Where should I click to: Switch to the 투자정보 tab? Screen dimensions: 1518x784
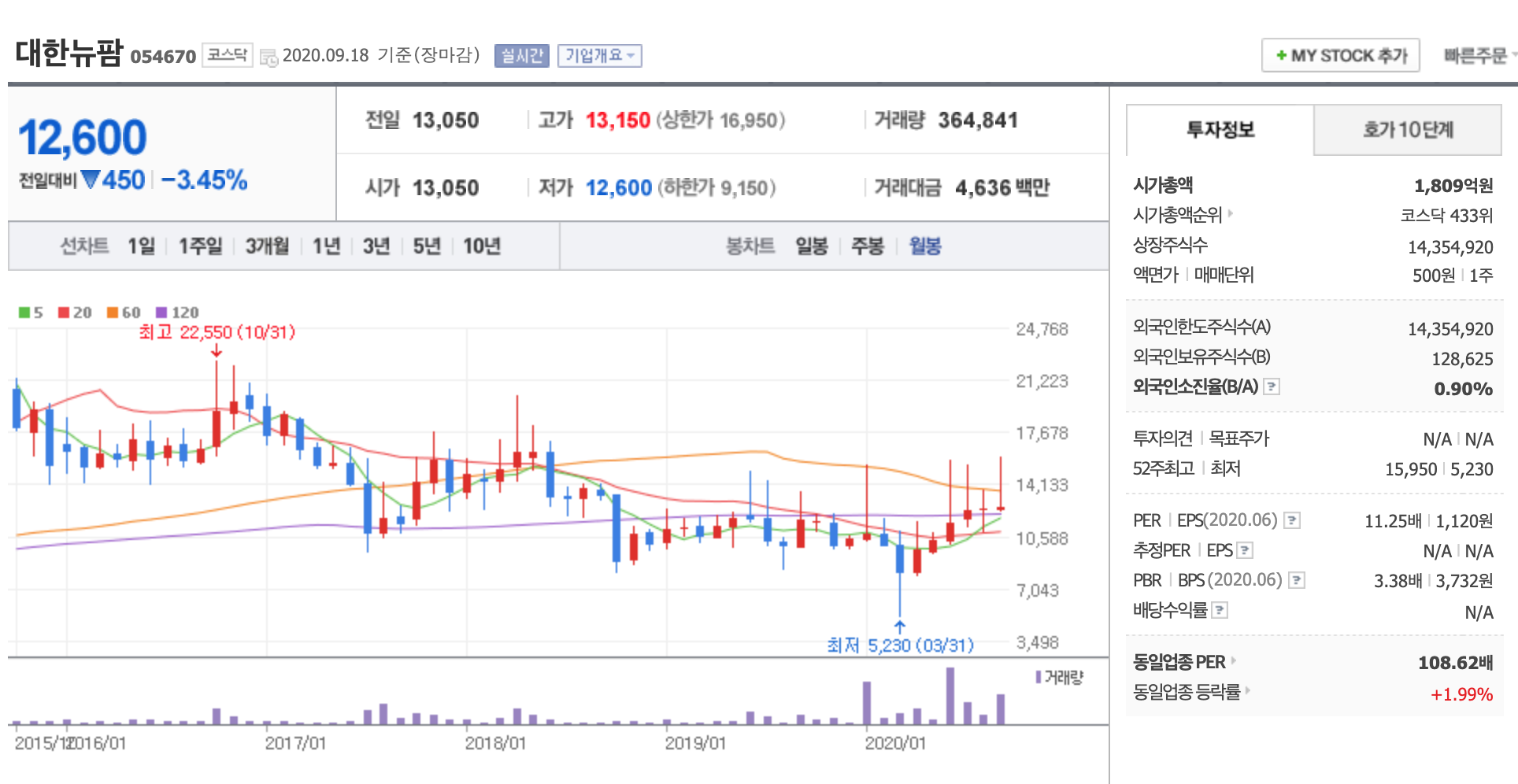click(1220, 130)
